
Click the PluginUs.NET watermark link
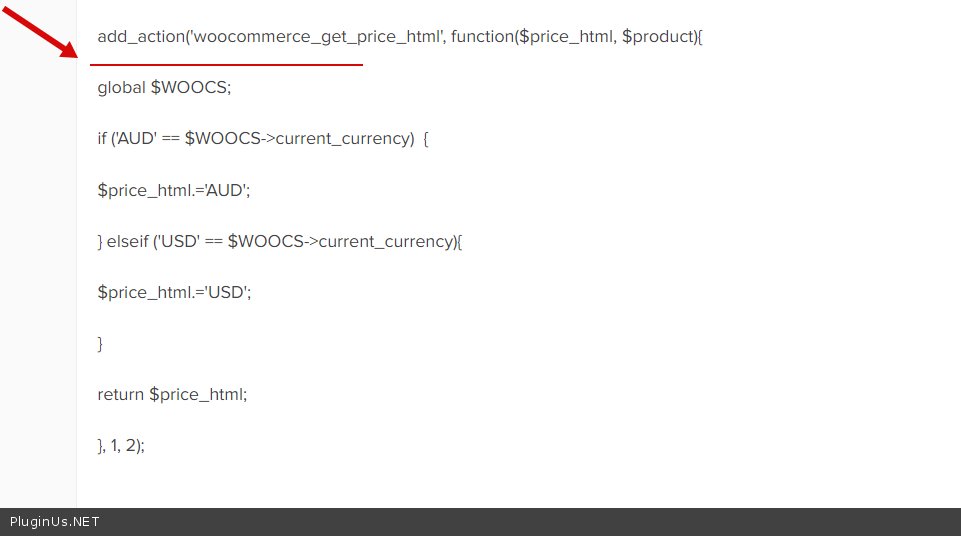tap(54, 522)
